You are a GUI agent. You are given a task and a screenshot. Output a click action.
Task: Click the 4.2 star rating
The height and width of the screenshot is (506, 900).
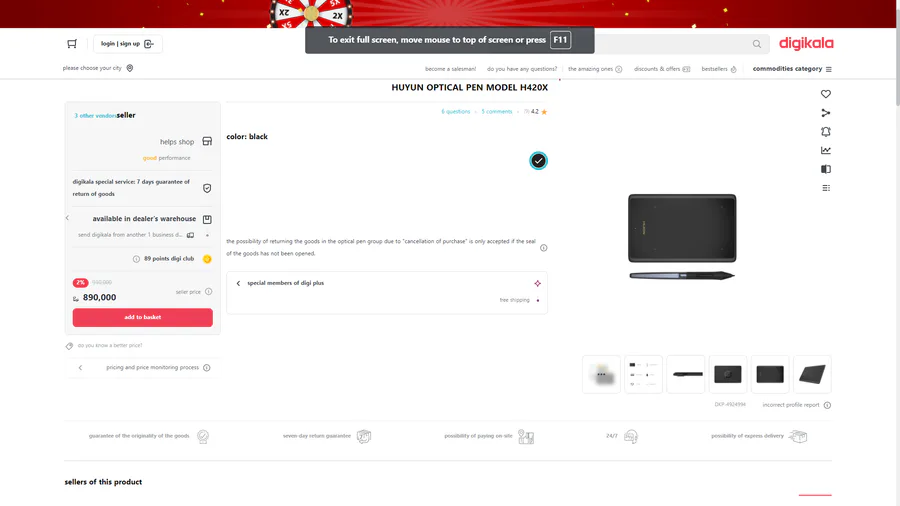pyautogui.click(x=539, y=112)
